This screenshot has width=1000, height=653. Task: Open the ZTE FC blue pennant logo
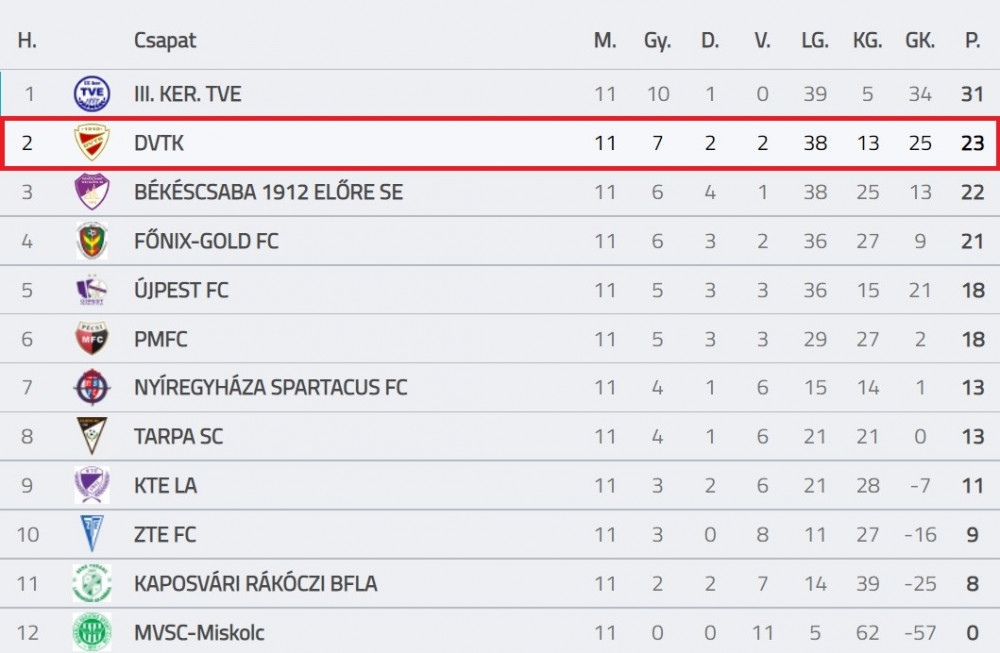(92, 534)
